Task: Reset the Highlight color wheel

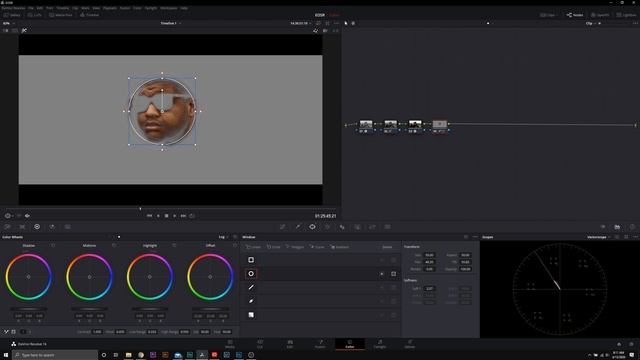Action: pyautogui.click(x=174, y=245)
